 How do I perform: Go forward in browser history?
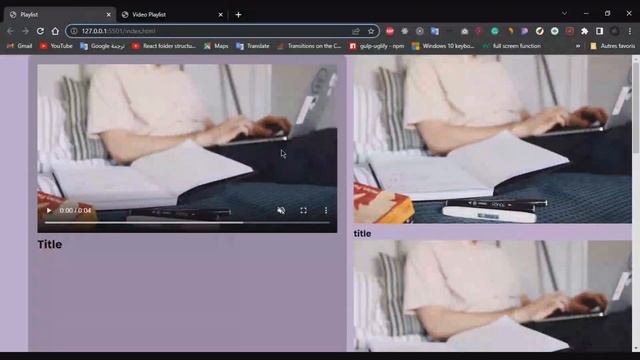click(x=25, y=31)
